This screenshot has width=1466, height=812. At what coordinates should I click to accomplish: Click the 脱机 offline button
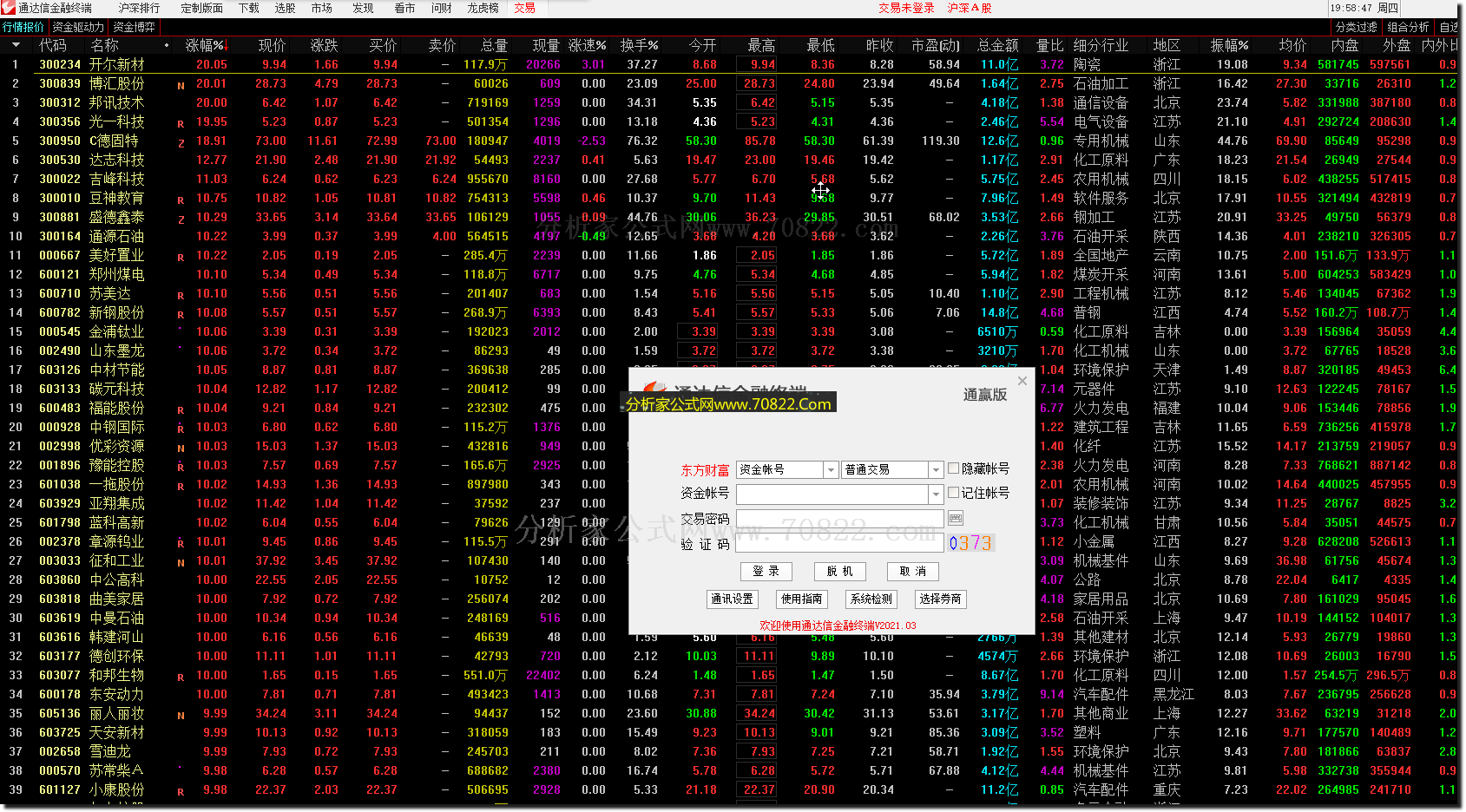[x=840, y=571]
